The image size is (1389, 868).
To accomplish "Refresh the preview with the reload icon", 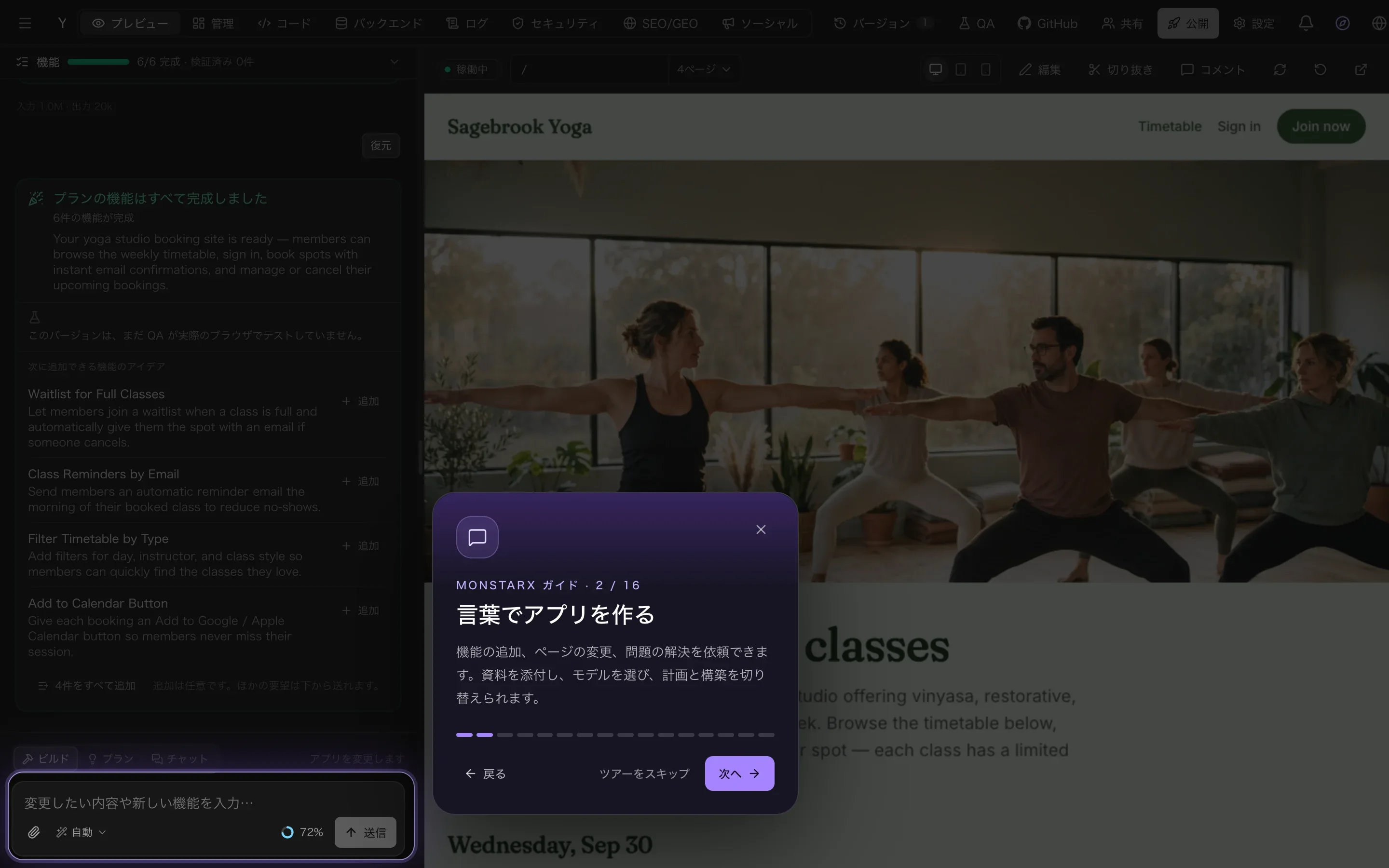I will tap(1280, 69).
